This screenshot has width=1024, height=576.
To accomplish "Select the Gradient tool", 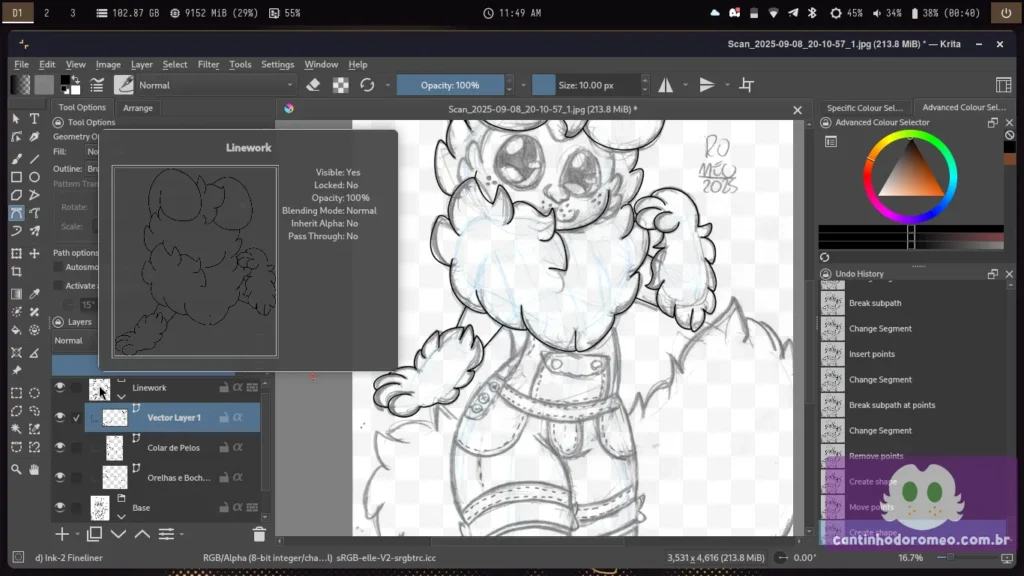I will point(16,294).
